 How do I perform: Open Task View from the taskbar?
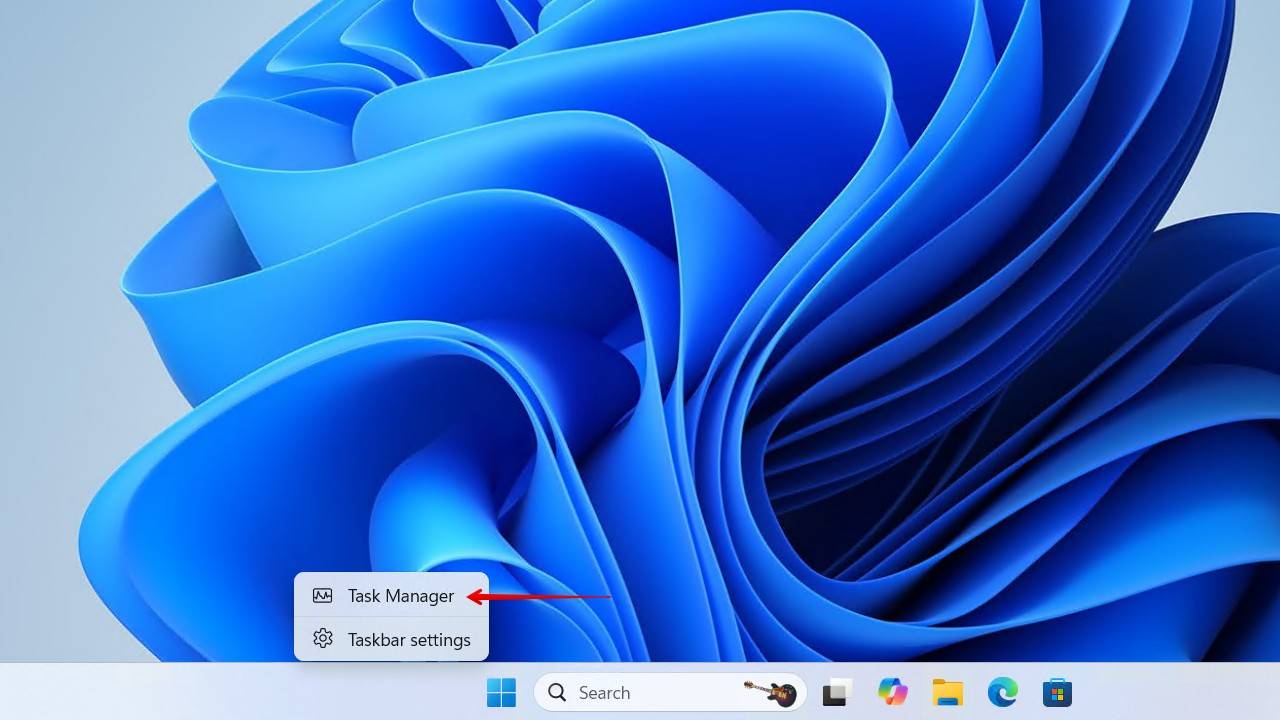[x=837, y=691]
